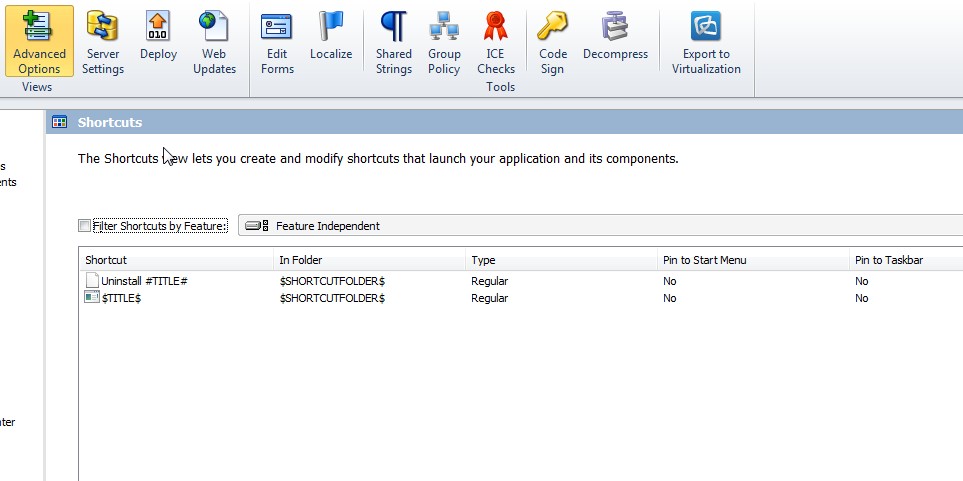Open the Shared Strings tool
This screenshot has height=481, width=963.
394,41
